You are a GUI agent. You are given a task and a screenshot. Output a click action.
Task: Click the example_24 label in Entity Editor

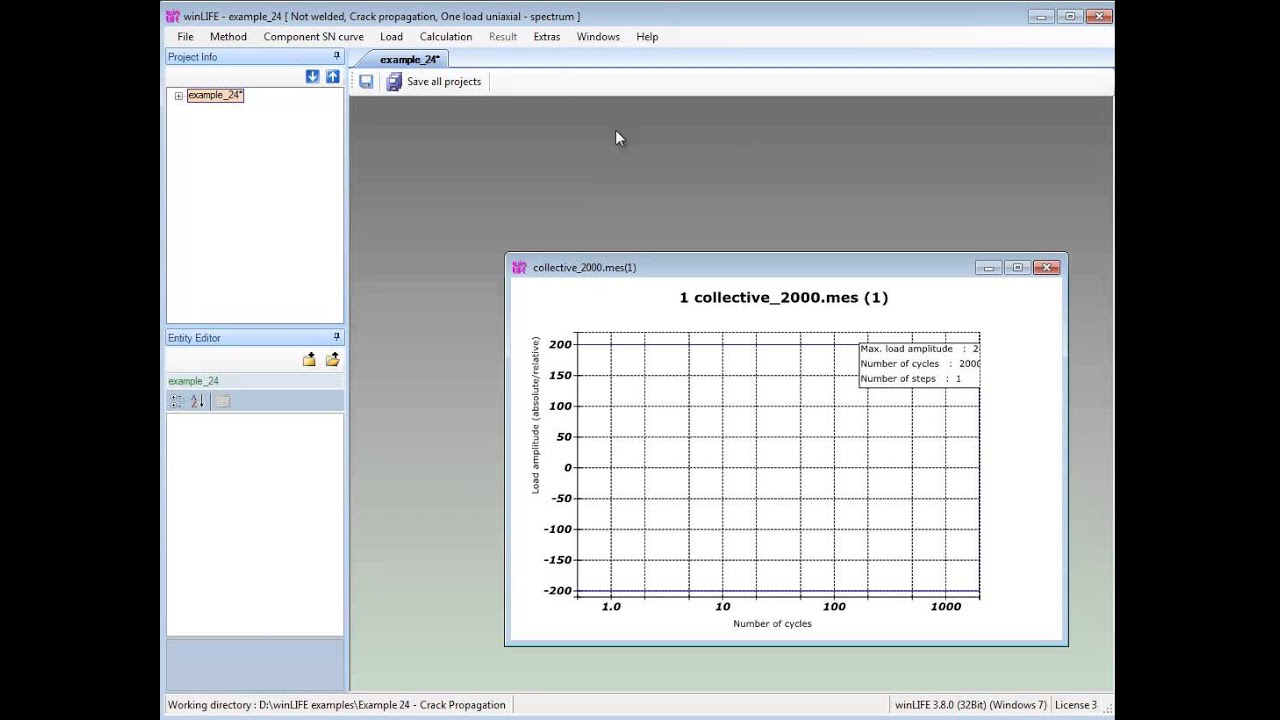click(x=193, y=381)
